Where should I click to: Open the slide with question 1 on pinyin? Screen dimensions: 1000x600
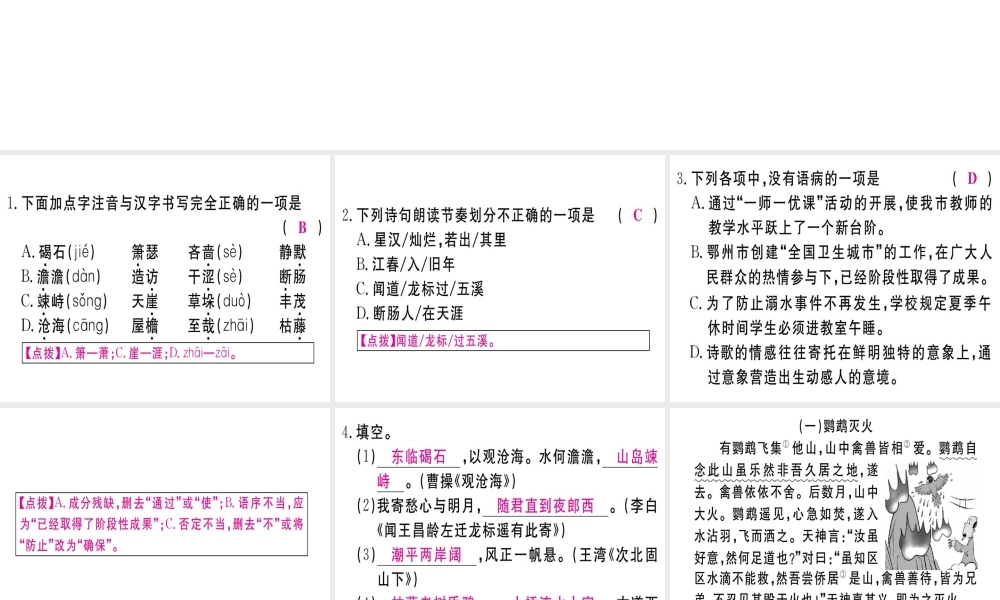coord(165,278)
